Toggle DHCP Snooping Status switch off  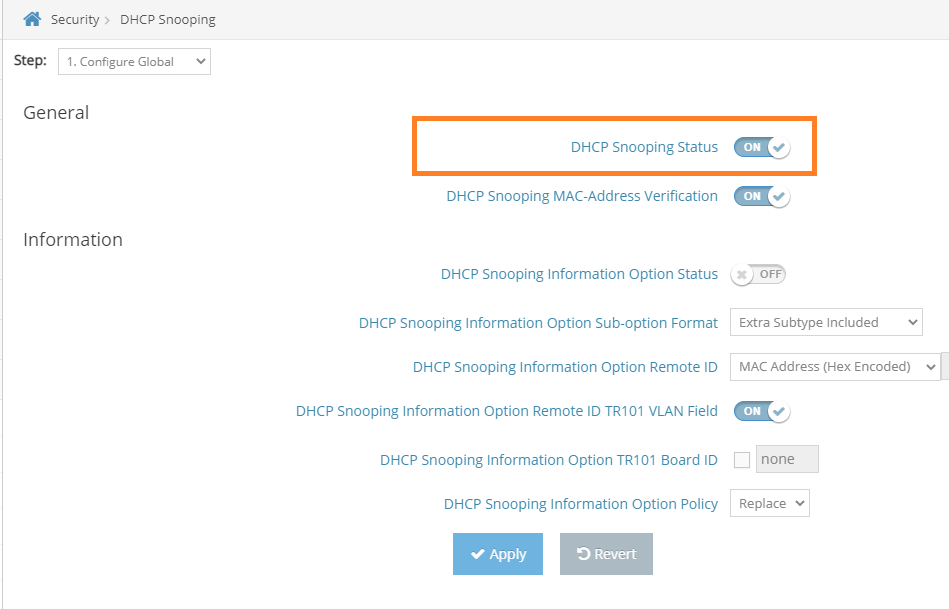tap(761, 147)
